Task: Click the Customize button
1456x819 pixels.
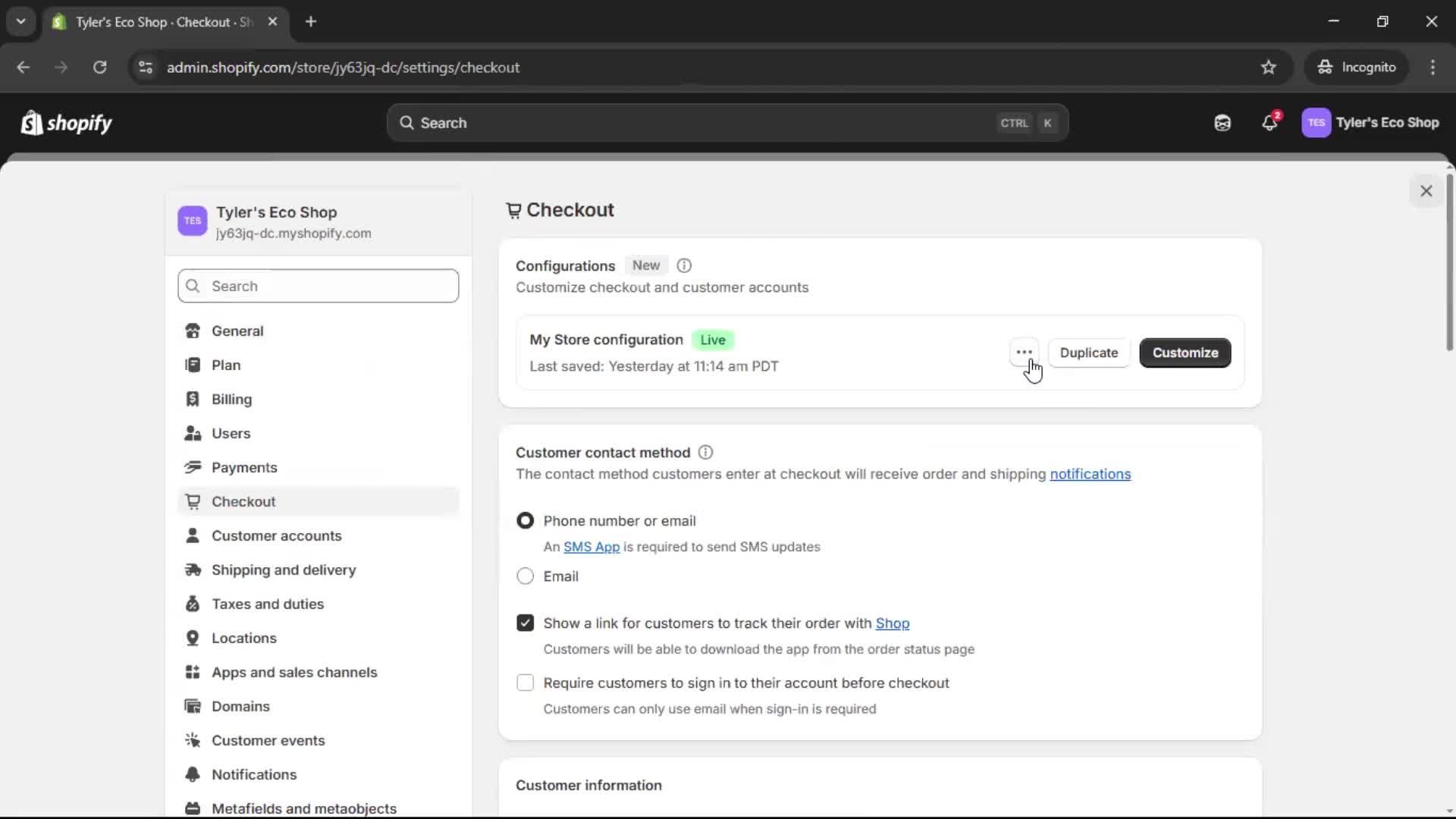Action: 1185,353
